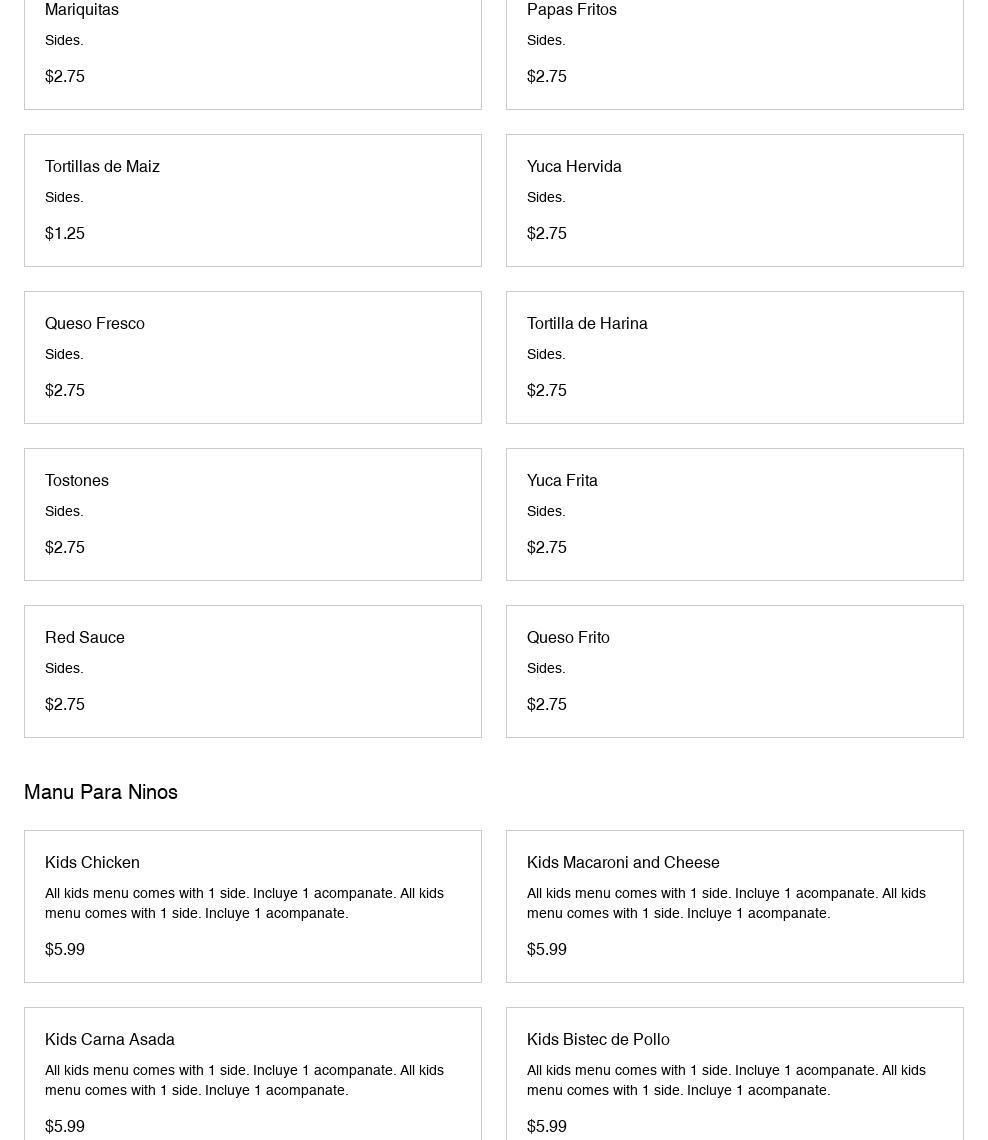Select Kids Macaroni and Cheese

pyautogui.click(x=734, y=906)
